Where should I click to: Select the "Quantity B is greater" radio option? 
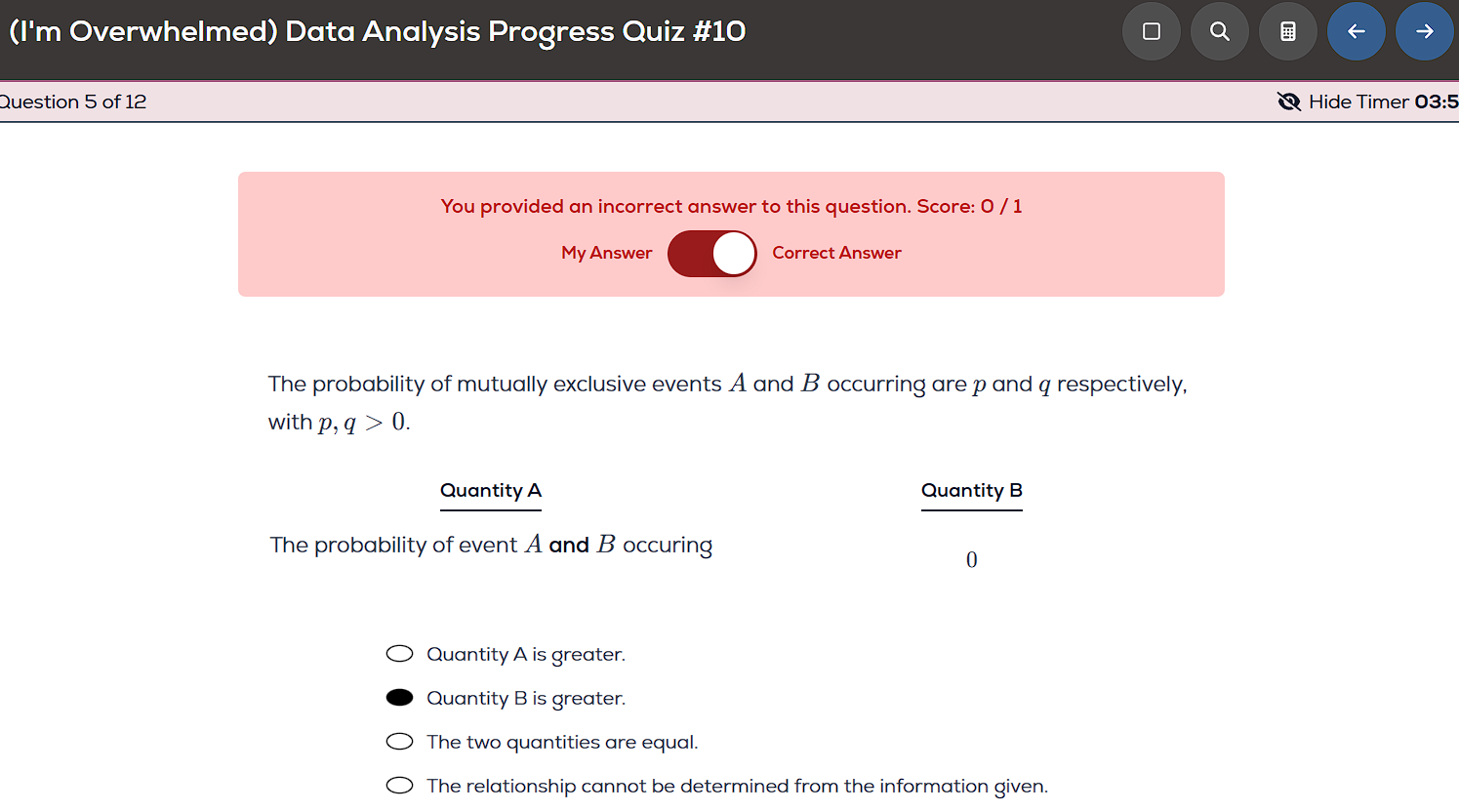point(400,698)
